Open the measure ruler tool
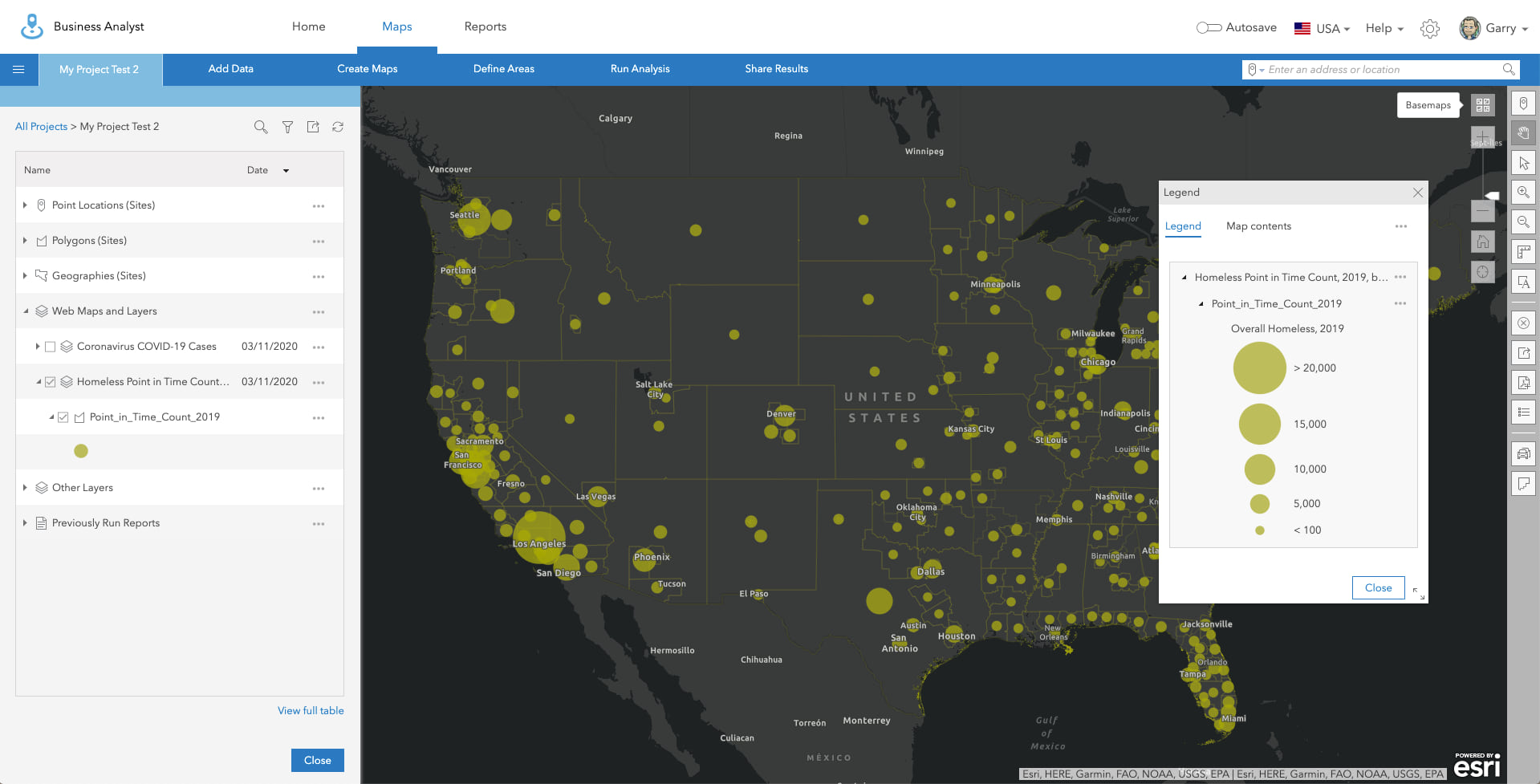This screenshot has width=1540, height=784. coord(1523,252)
